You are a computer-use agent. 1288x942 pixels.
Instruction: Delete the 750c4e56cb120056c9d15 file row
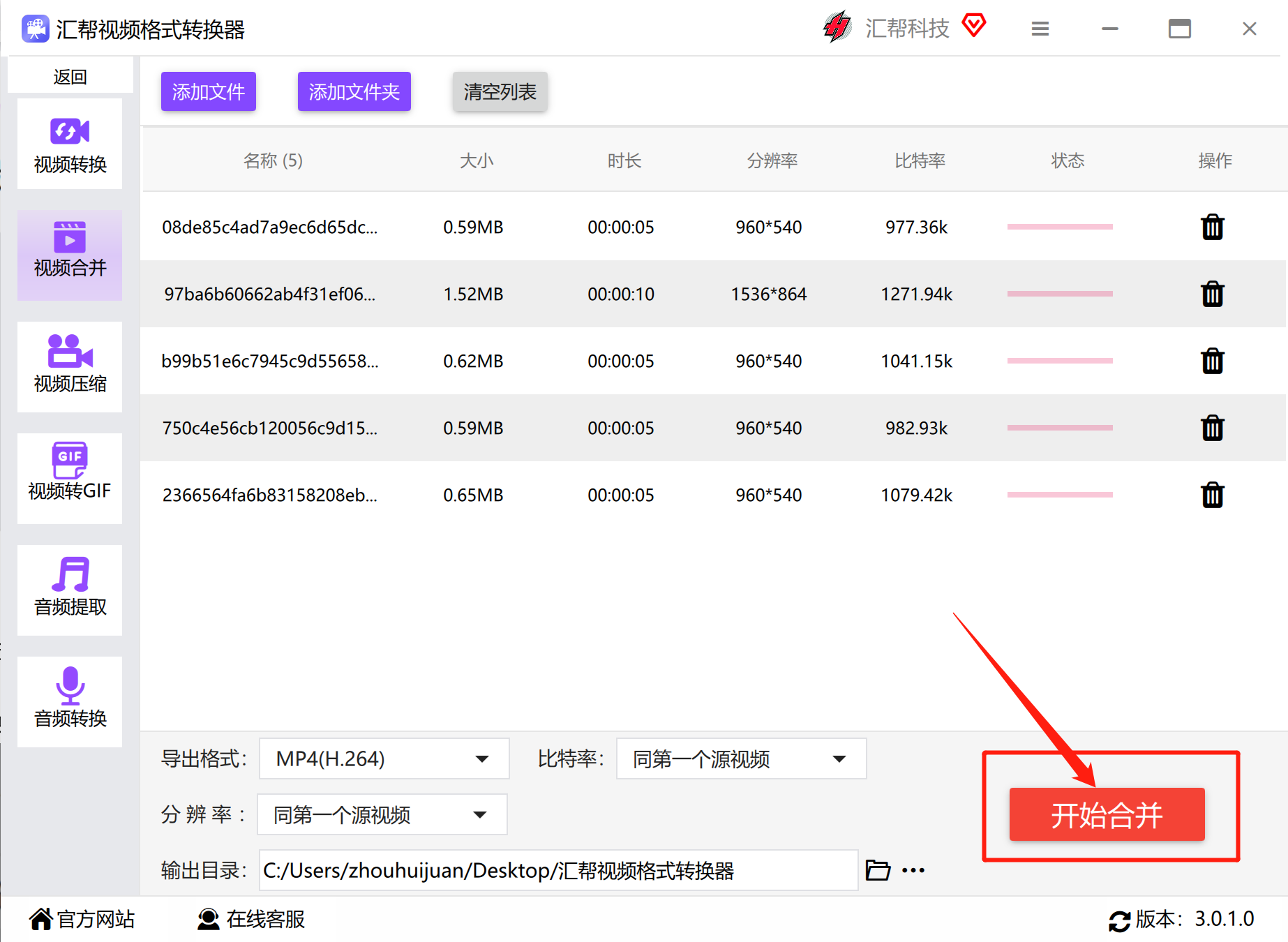[x=1213, y=428]
